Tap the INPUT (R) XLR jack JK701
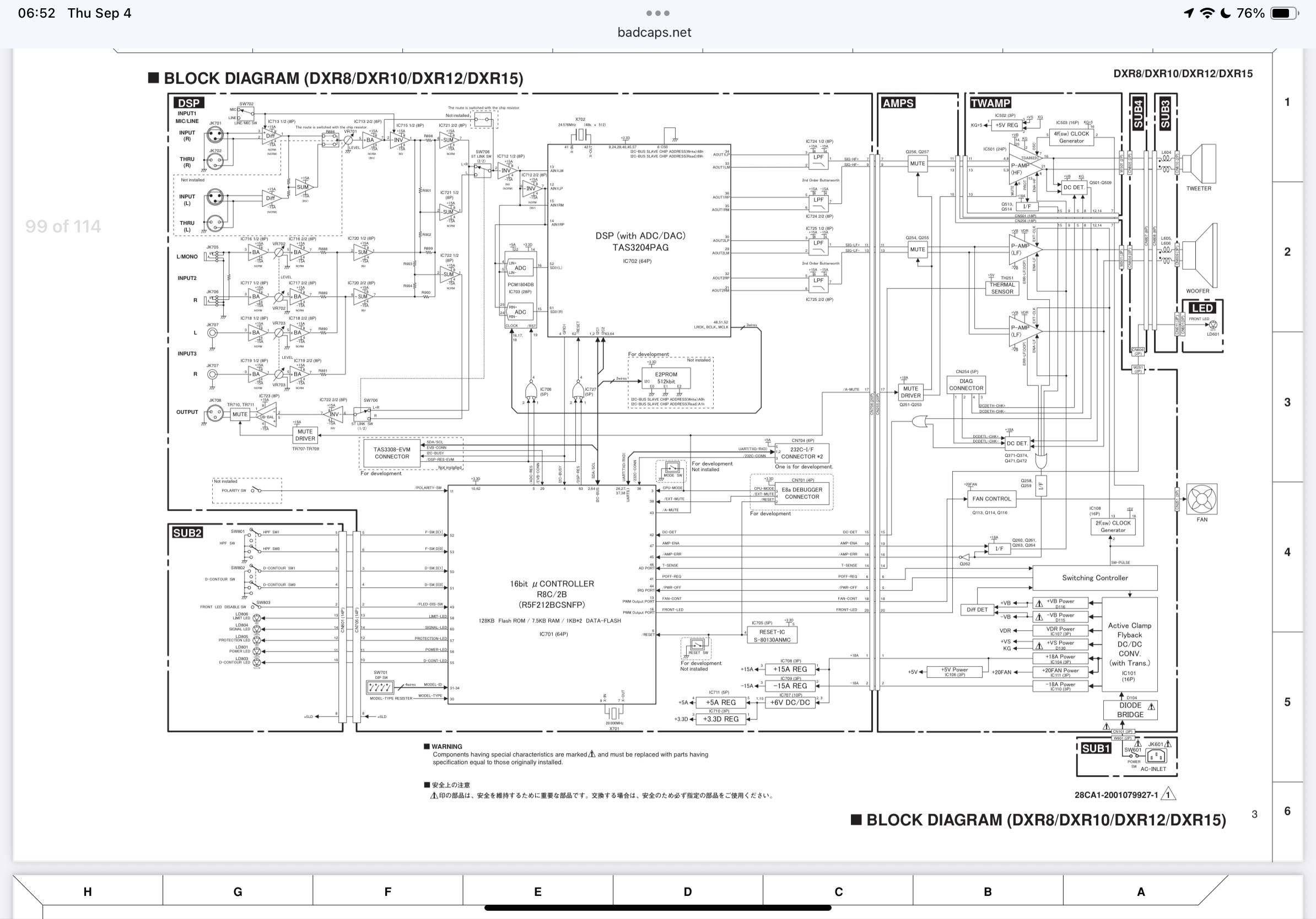Viewport: 1316px width, 919px height. pyautogui.click(x=215, y=135)
